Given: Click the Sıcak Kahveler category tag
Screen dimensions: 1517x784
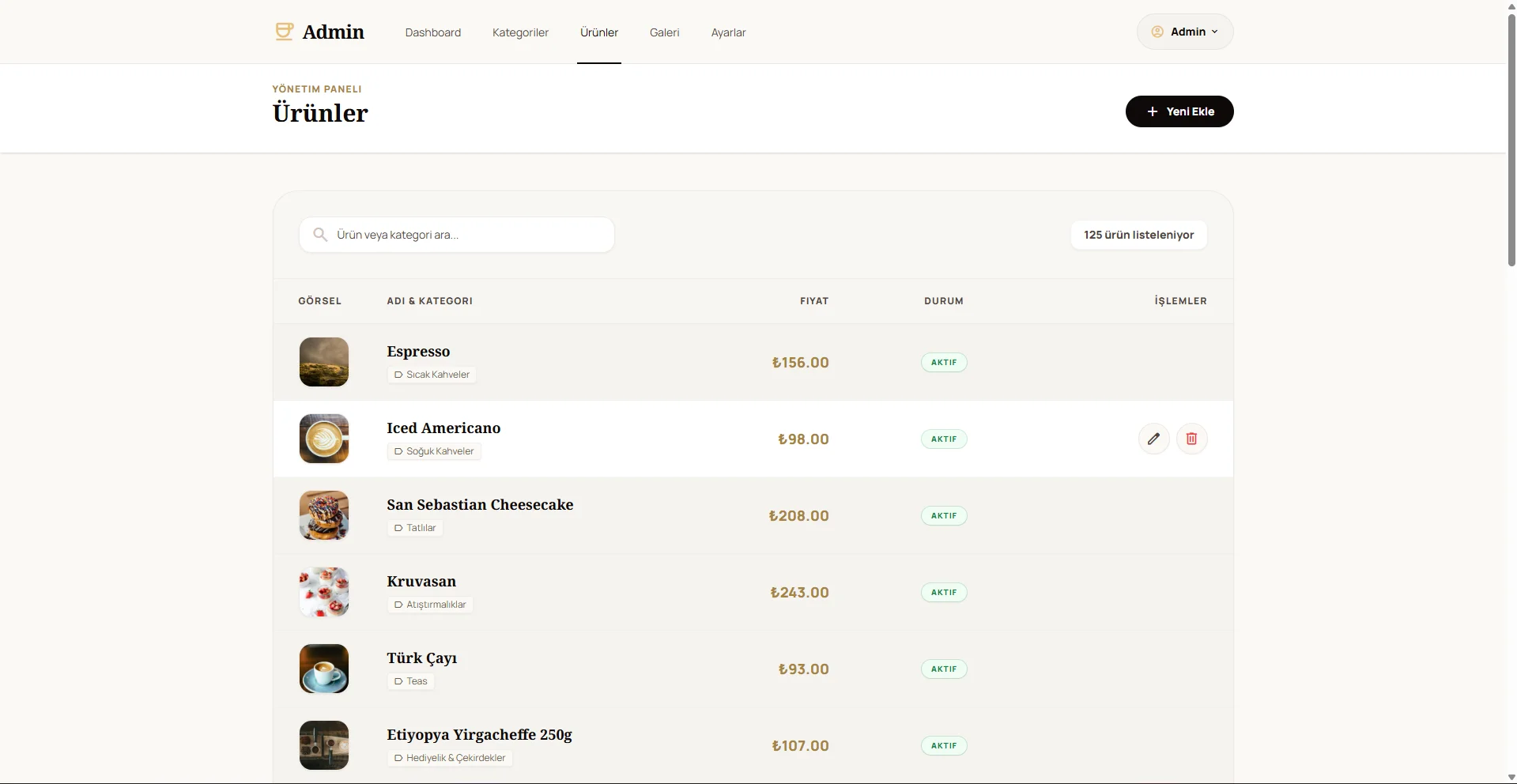Looking at the screenshot, I should tap(432, 375).
